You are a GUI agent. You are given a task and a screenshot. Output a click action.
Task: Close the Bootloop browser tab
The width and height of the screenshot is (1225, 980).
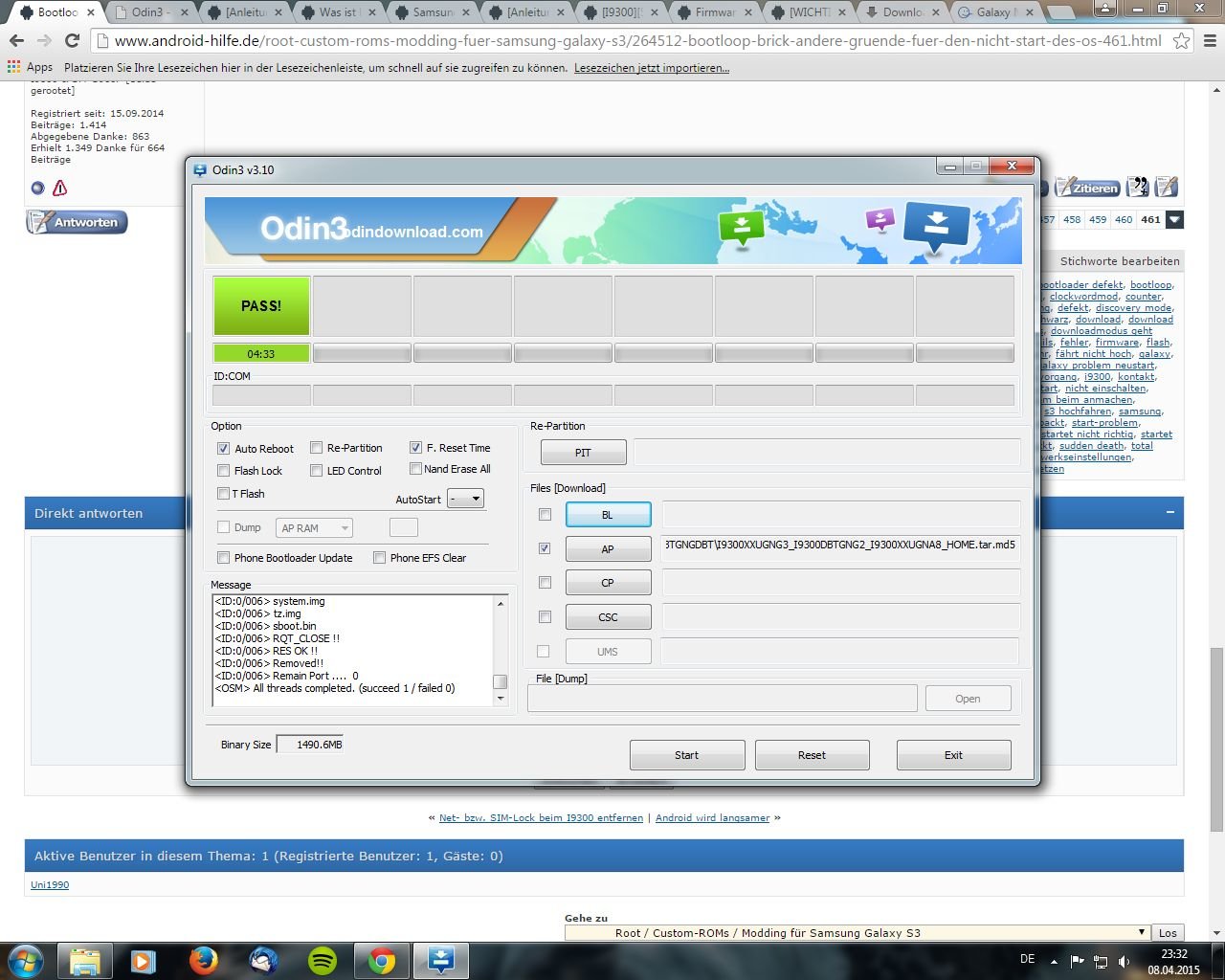(91, 12)
